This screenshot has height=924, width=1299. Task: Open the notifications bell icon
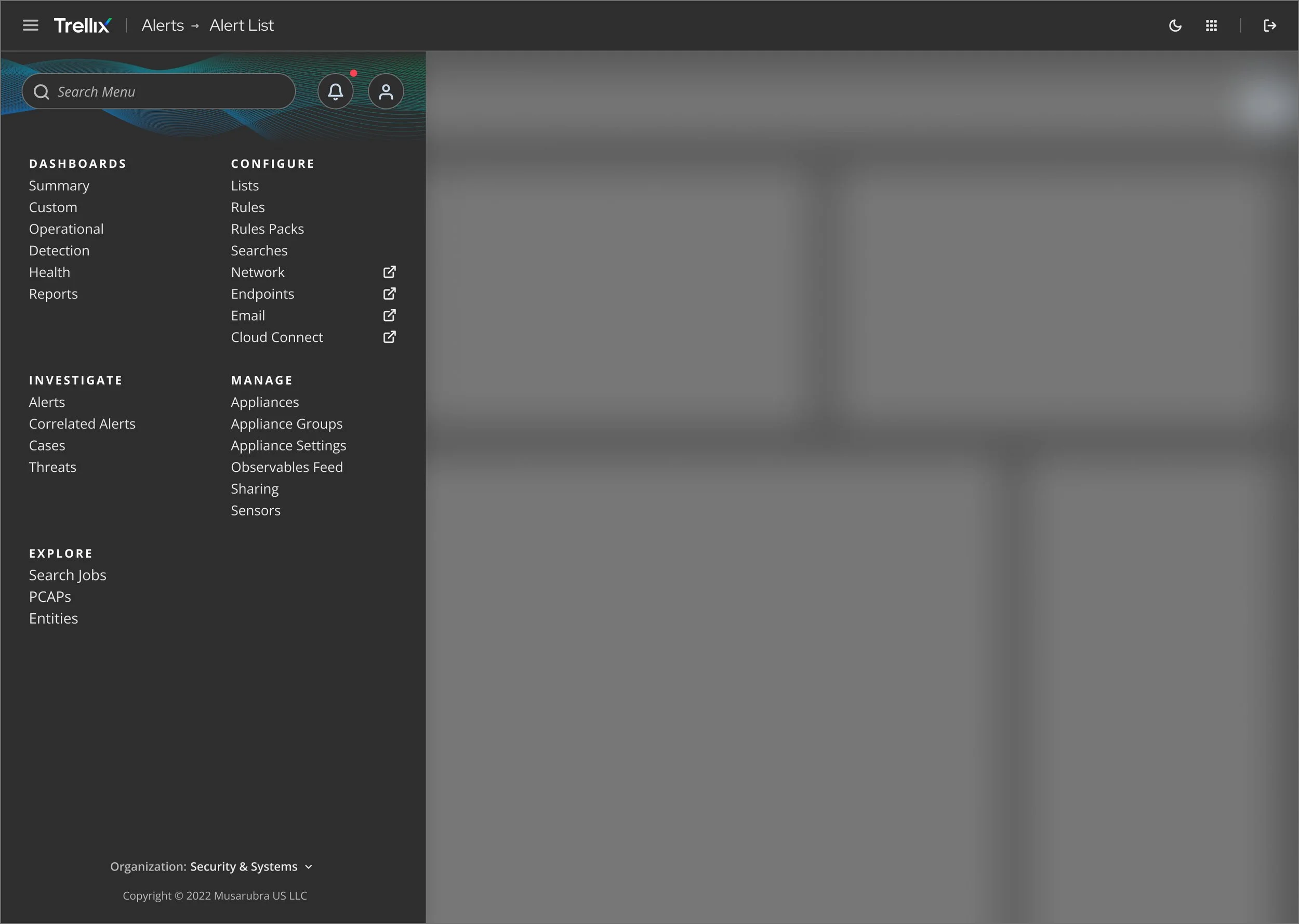click(x=335, y=91)
